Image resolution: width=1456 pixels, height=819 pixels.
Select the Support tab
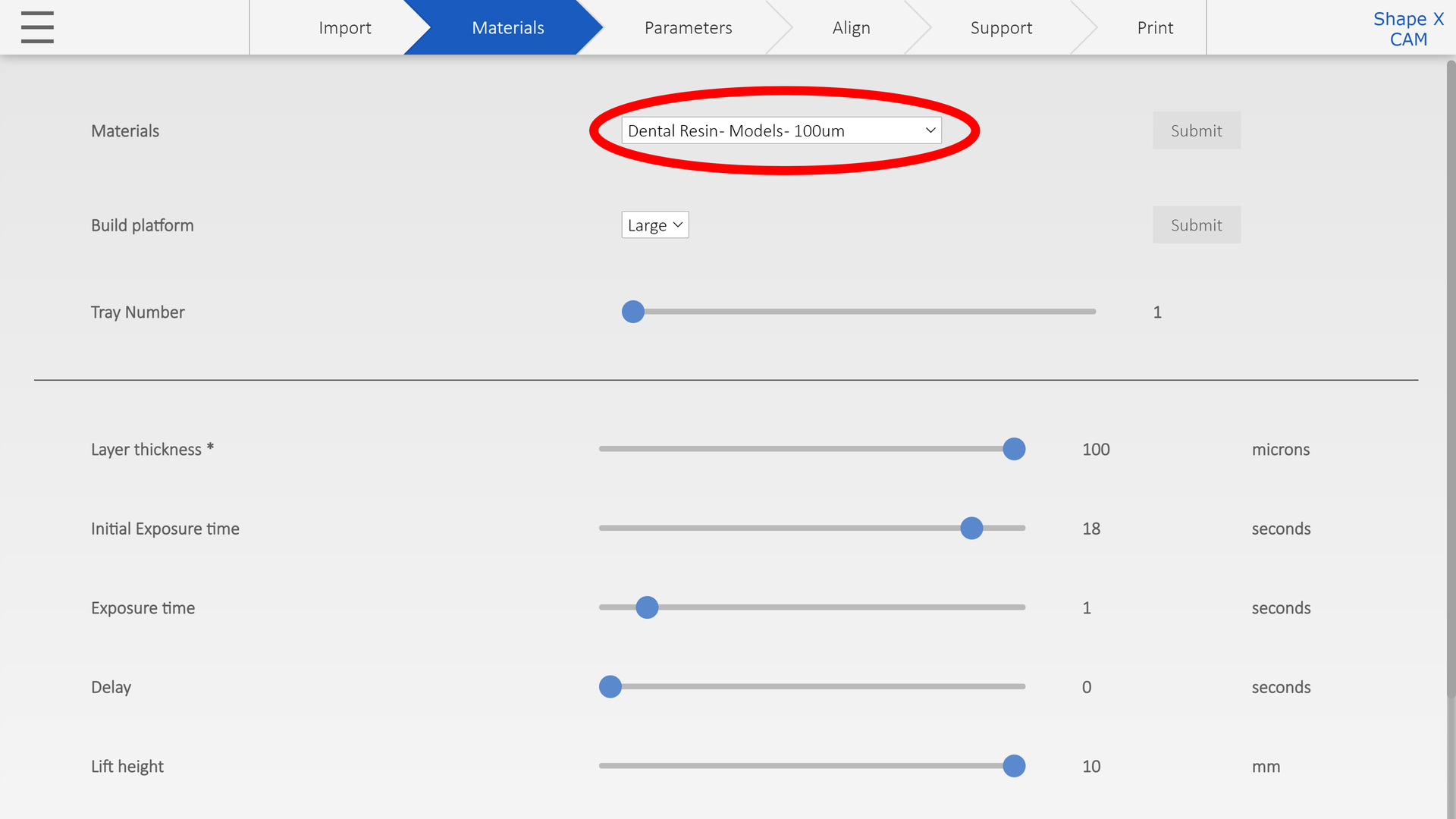1000,28
